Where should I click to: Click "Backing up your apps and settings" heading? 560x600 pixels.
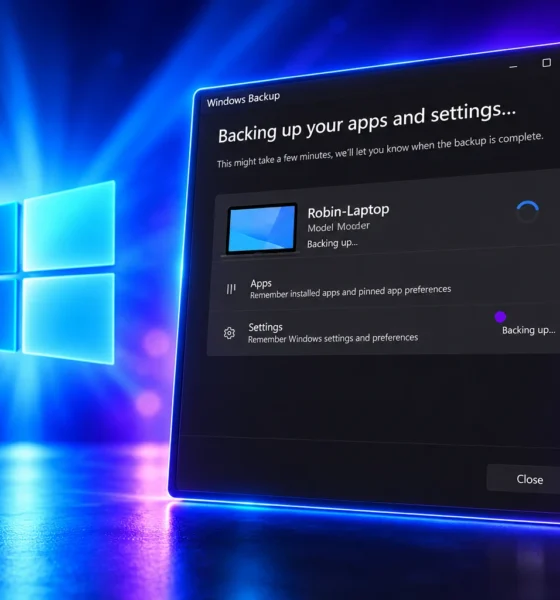367,122
